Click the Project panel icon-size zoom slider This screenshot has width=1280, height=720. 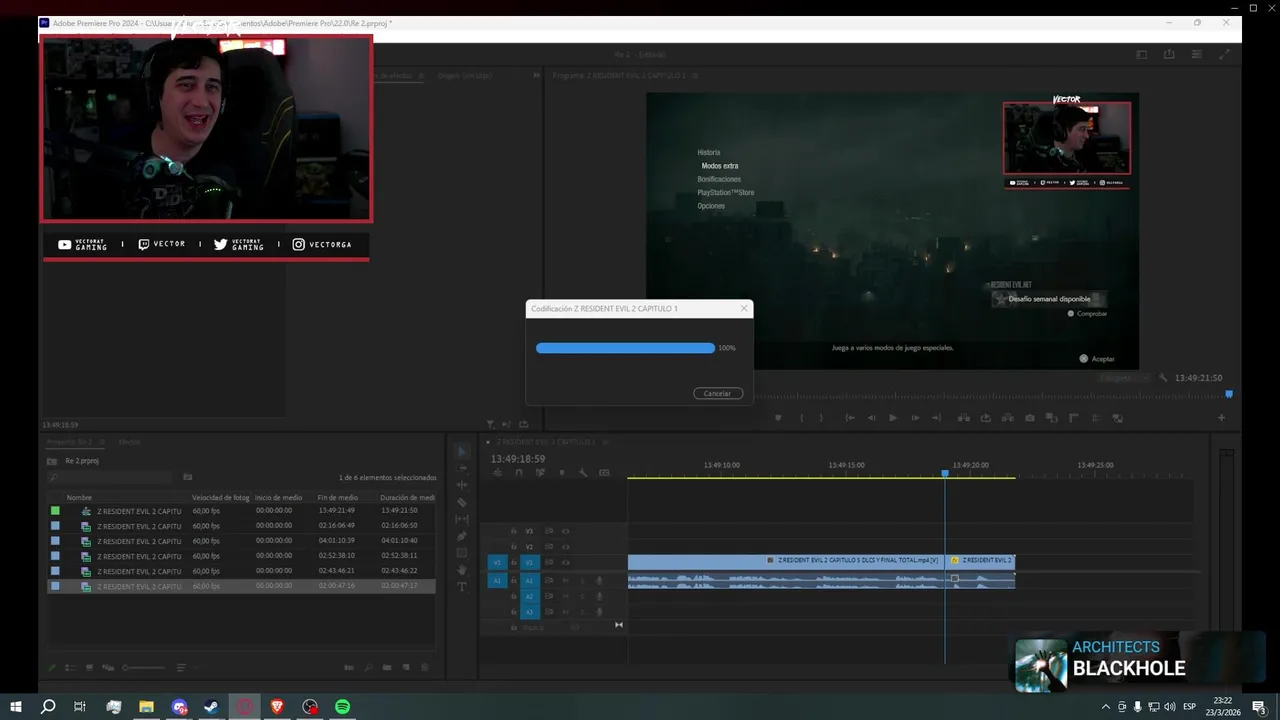coord(143,667)
